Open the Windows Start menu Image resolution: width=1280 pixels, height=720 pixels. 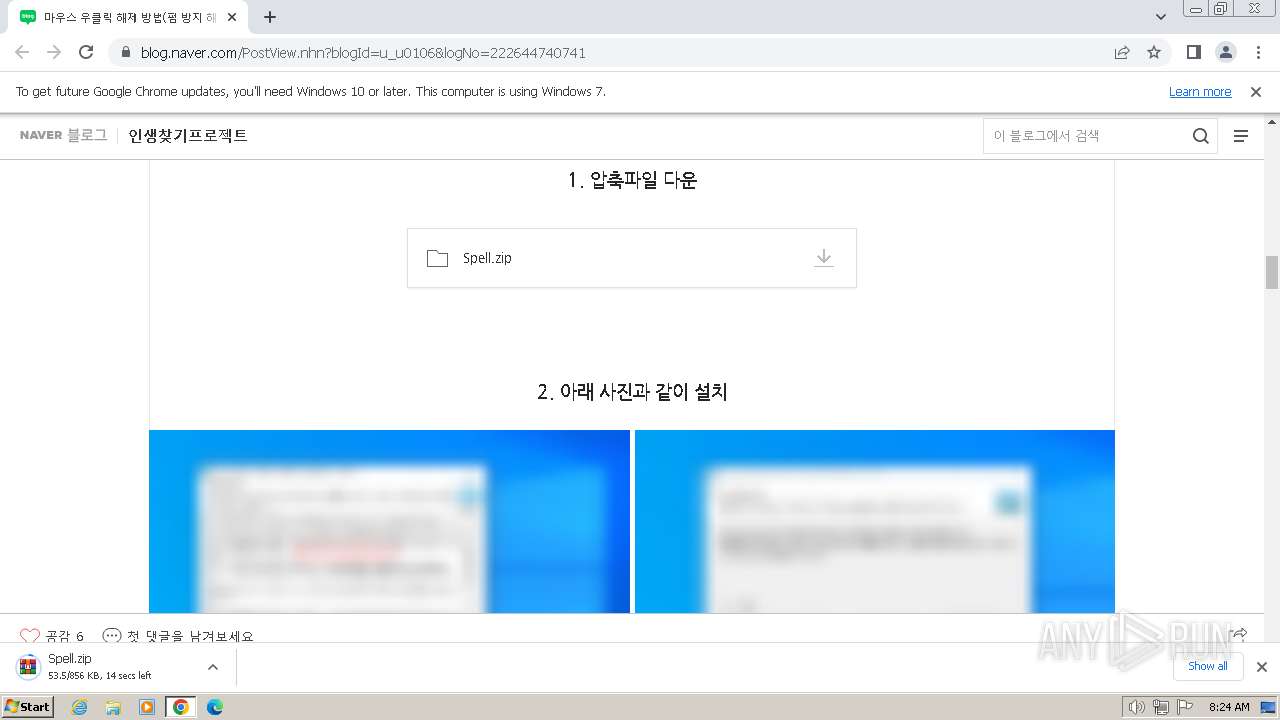(x=28, y=707)
